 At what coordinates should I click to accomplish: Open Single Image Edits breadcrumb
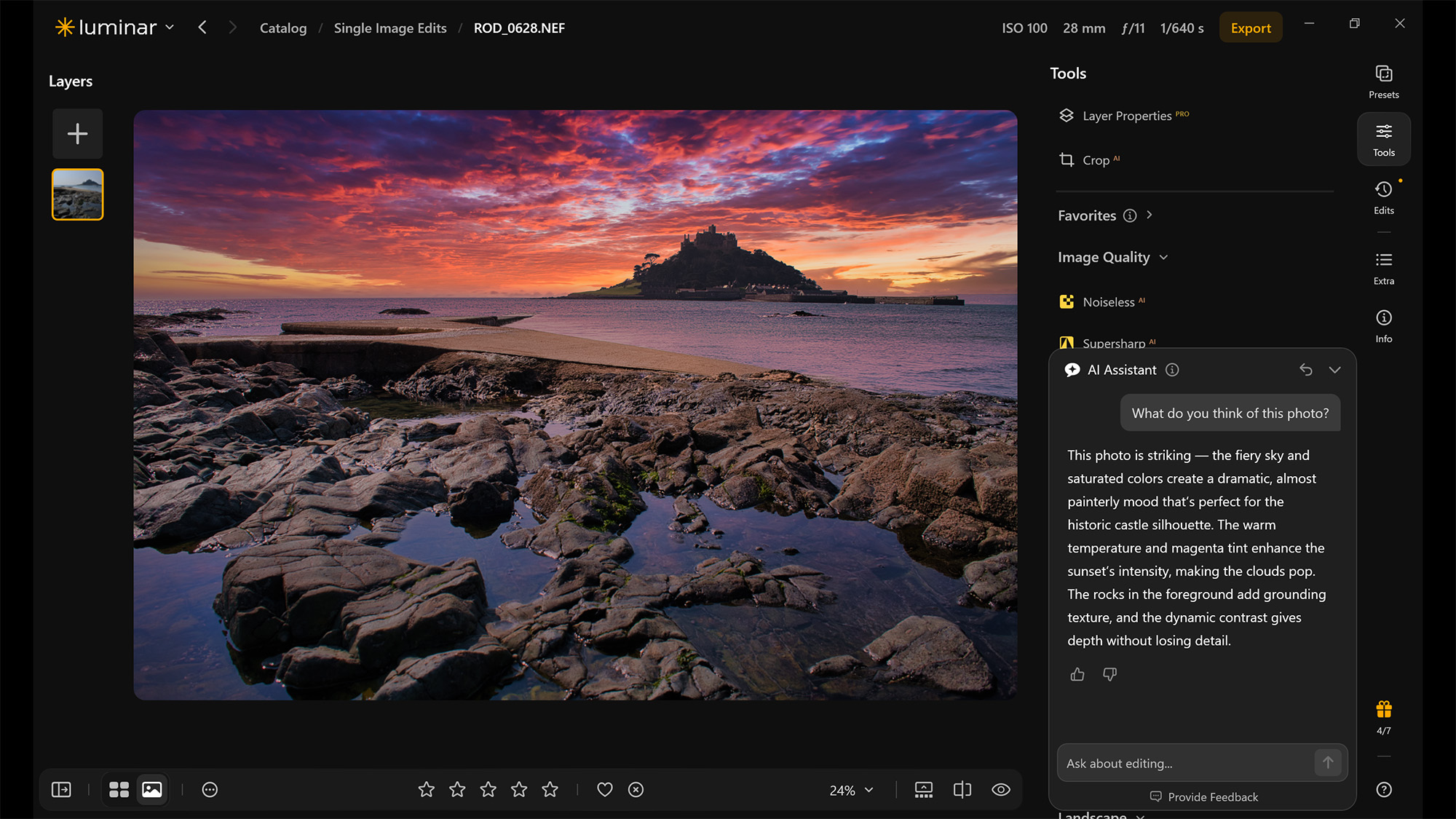coord(390,28)
